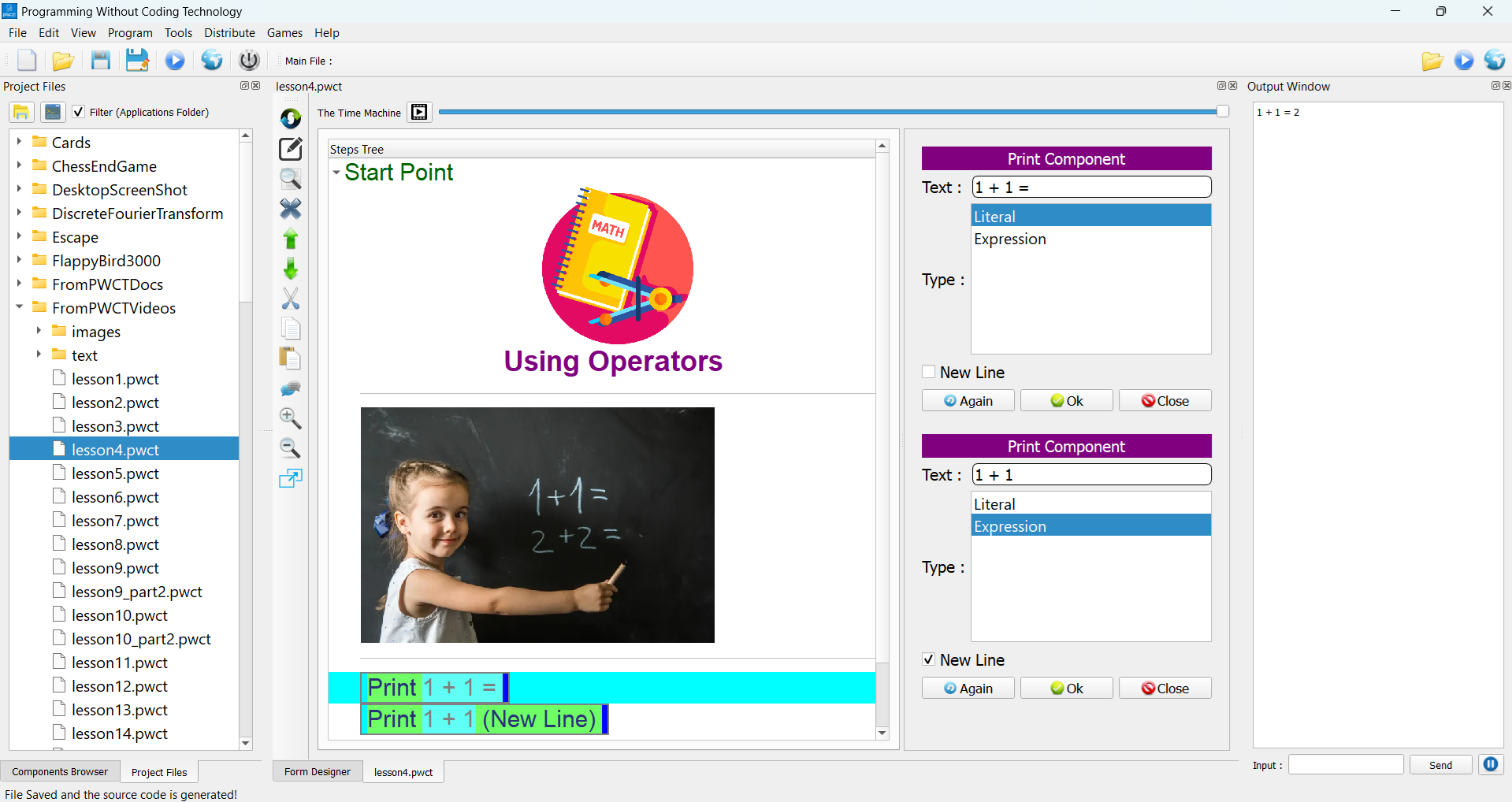Expand the DesktopScreenShot folder
1512x802 pixels.
(19, 189)
